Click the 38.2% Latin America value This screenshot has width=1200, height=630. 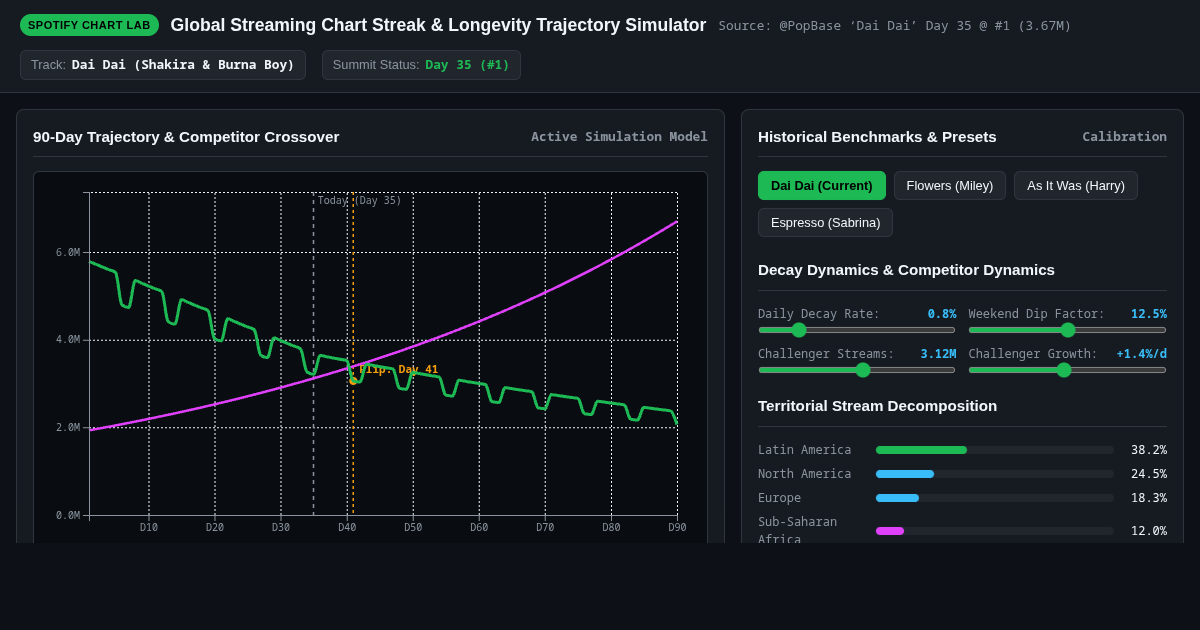click(1148, 450)
